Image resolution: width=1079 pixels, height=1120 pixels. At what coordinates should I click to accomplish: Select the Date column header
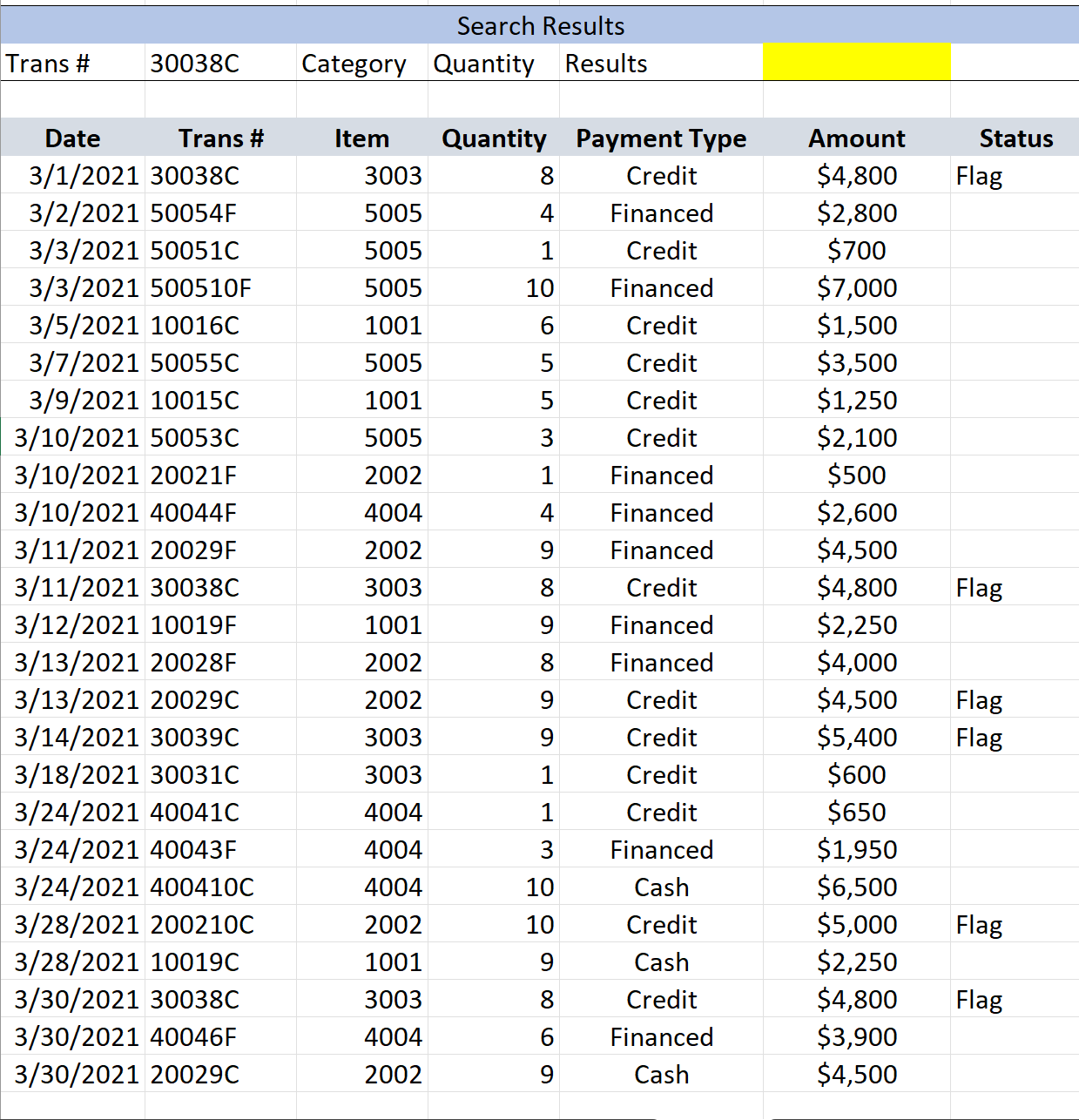tap(73, 138)
